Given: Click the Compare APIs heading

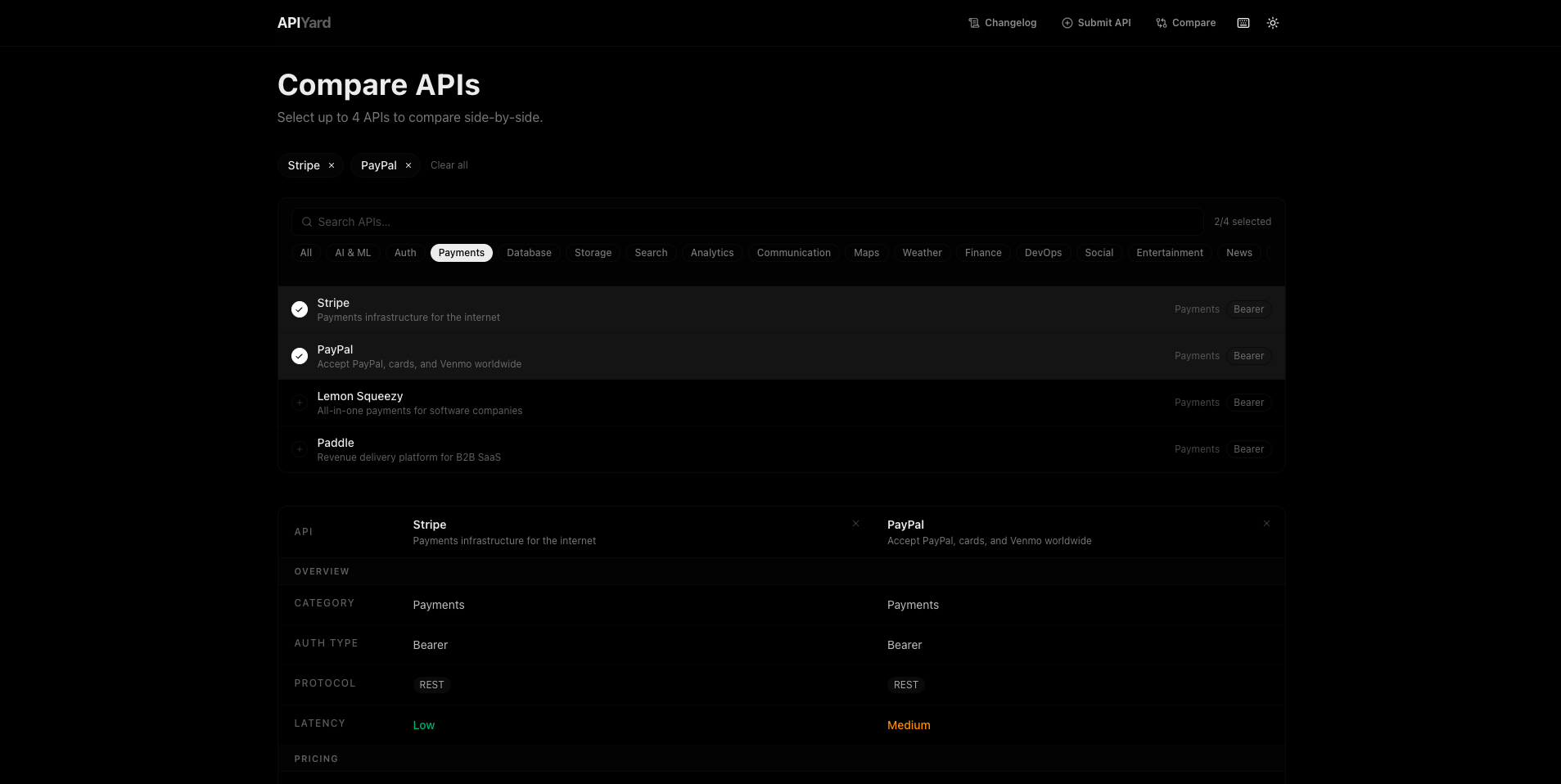Looking at the screenshot, I should (x=379, y=85).
